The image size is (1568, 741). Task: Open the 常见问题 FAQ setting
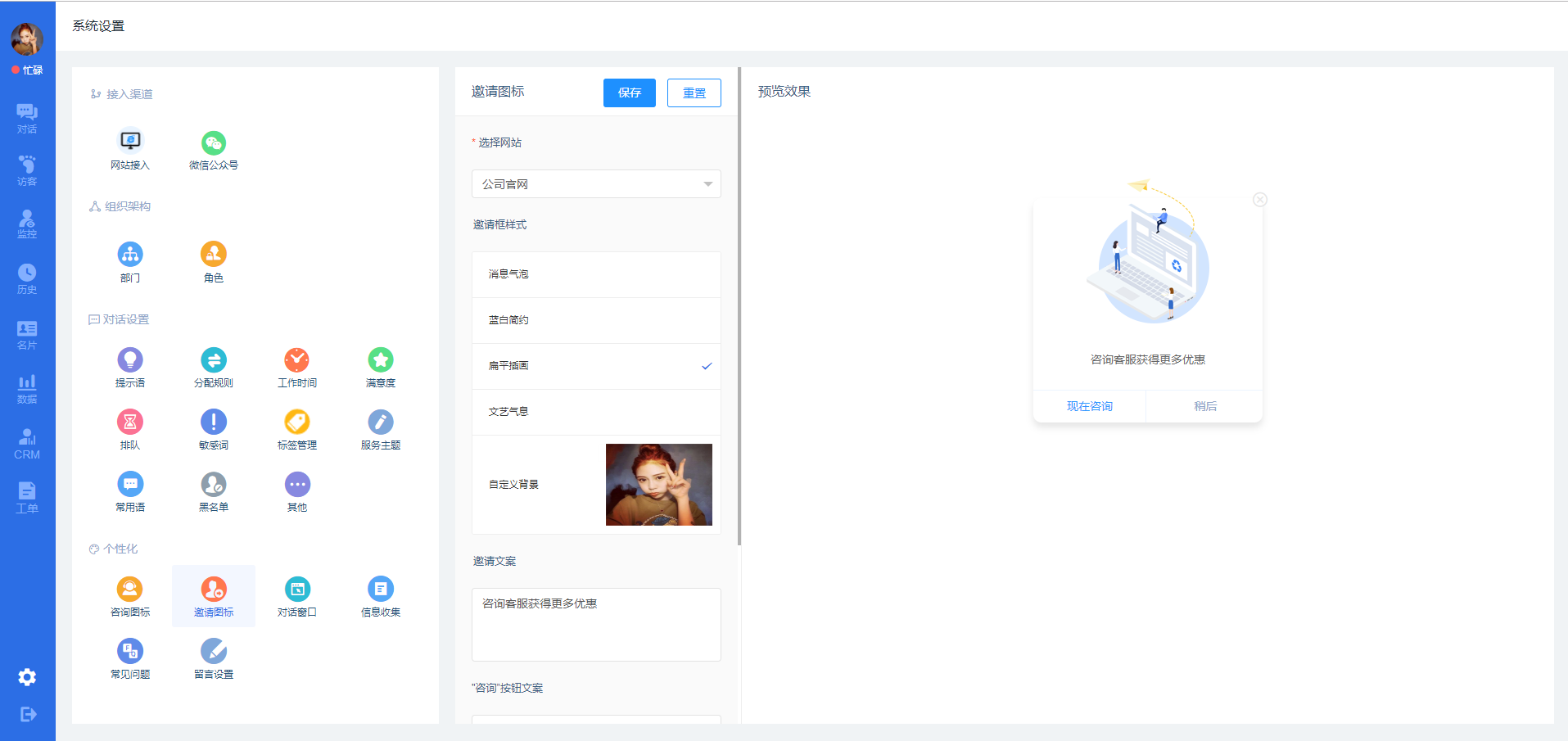[130, 659]
